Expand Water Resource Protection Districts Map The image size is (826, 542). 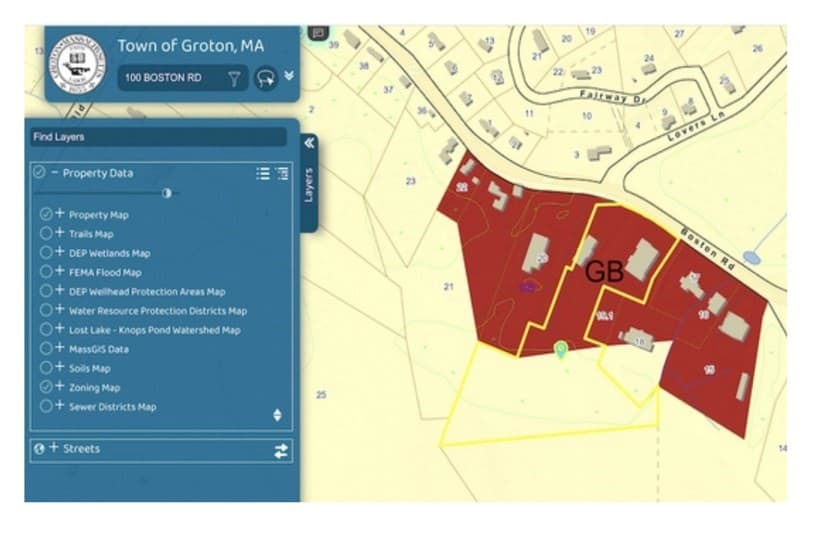pyautogui.click(x=60, y=310)
